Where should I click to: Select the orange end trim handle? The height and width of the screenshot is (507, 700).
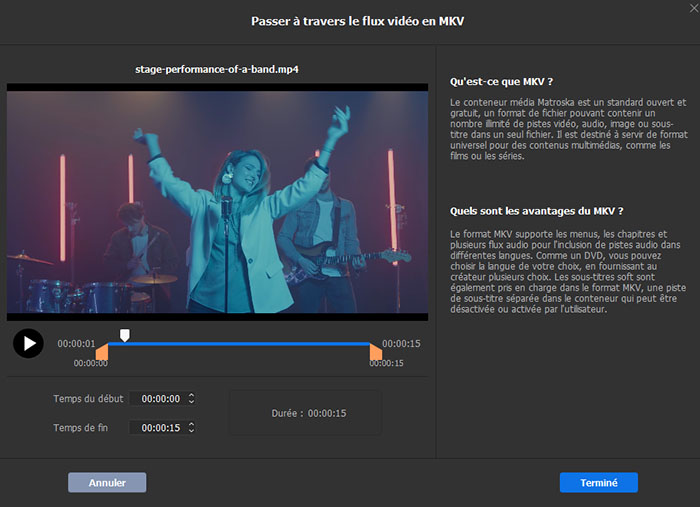[x=376, y=352]
